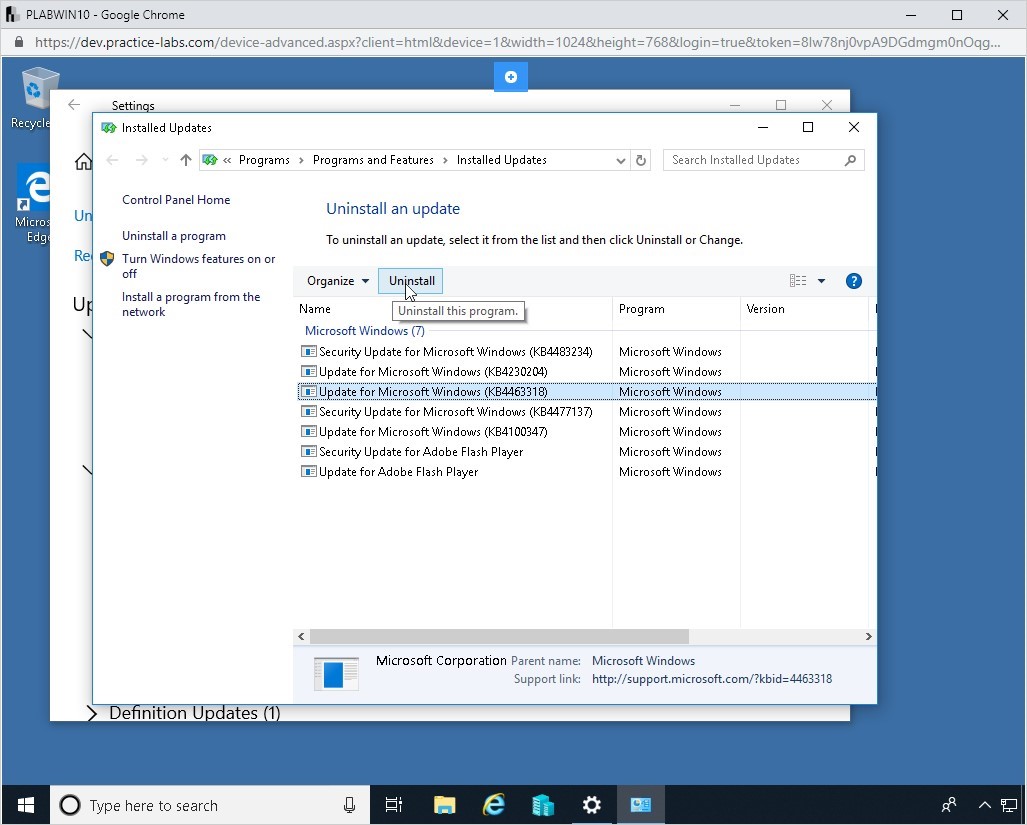Open Turn Windows features on or off

[x=198, y=266]
